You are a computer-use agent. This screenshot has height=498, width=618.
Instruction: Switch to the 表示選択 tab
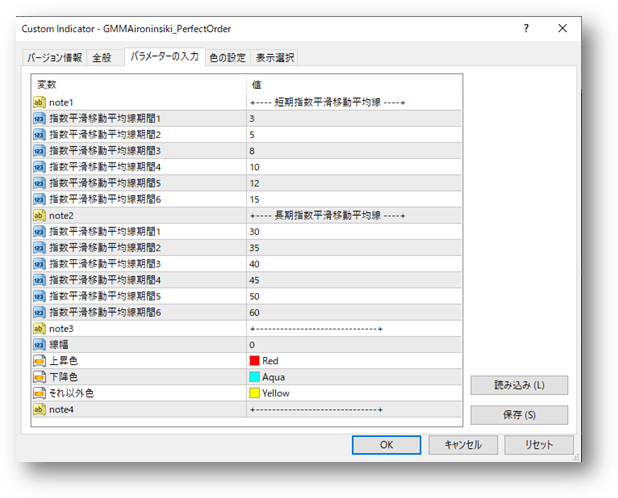click(x=275, y=58)
